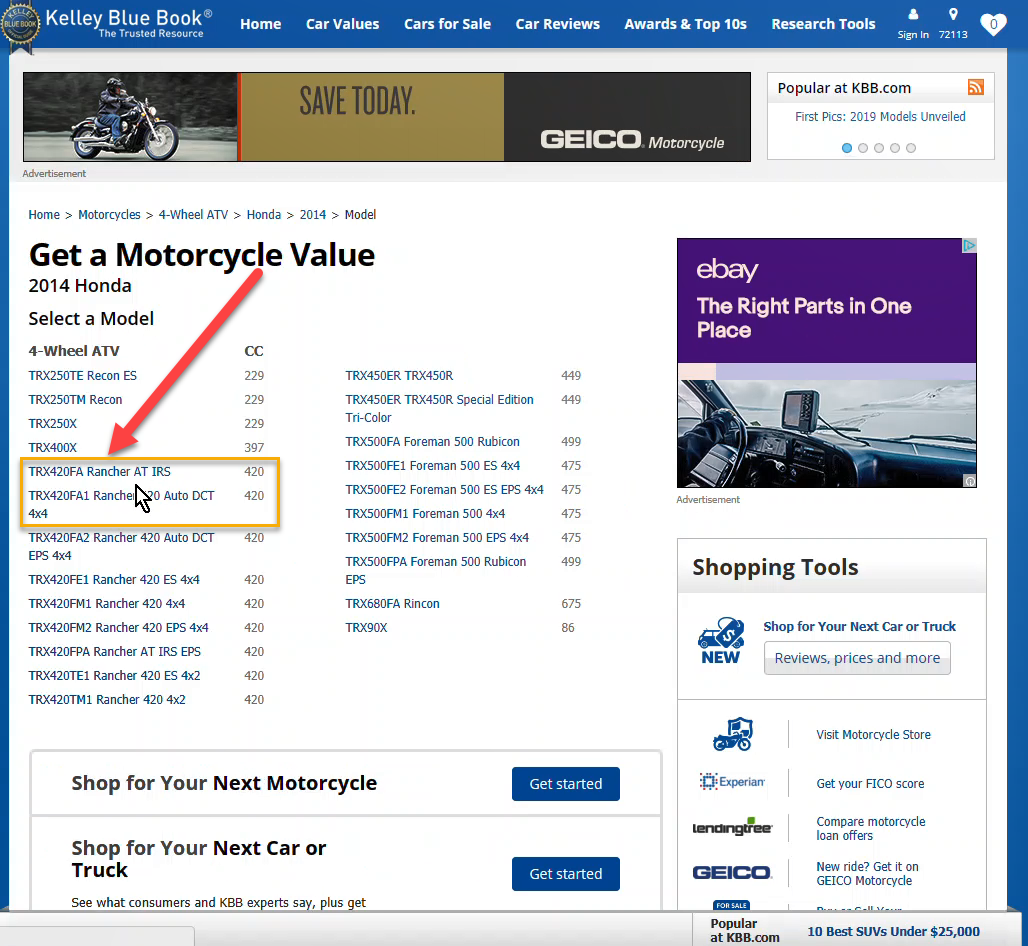
Task: Open New ride? GEICO Motorcycle link
Action: coord(867,873)
